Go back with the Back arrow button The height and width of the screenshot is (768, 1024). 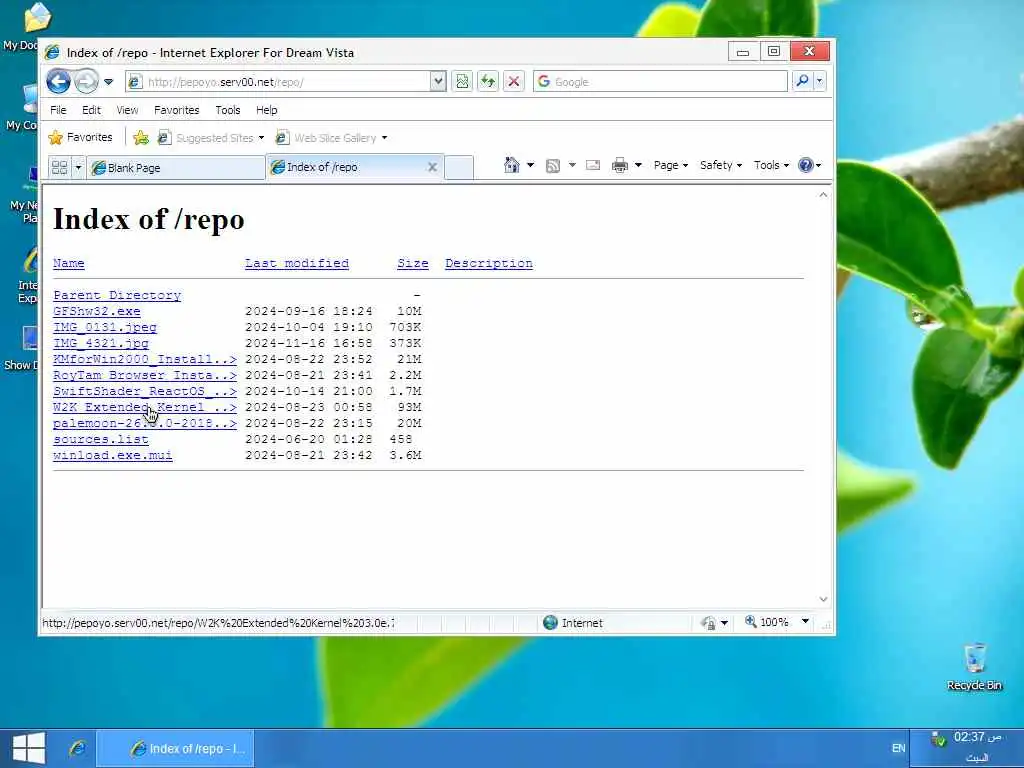coord(59,82)
